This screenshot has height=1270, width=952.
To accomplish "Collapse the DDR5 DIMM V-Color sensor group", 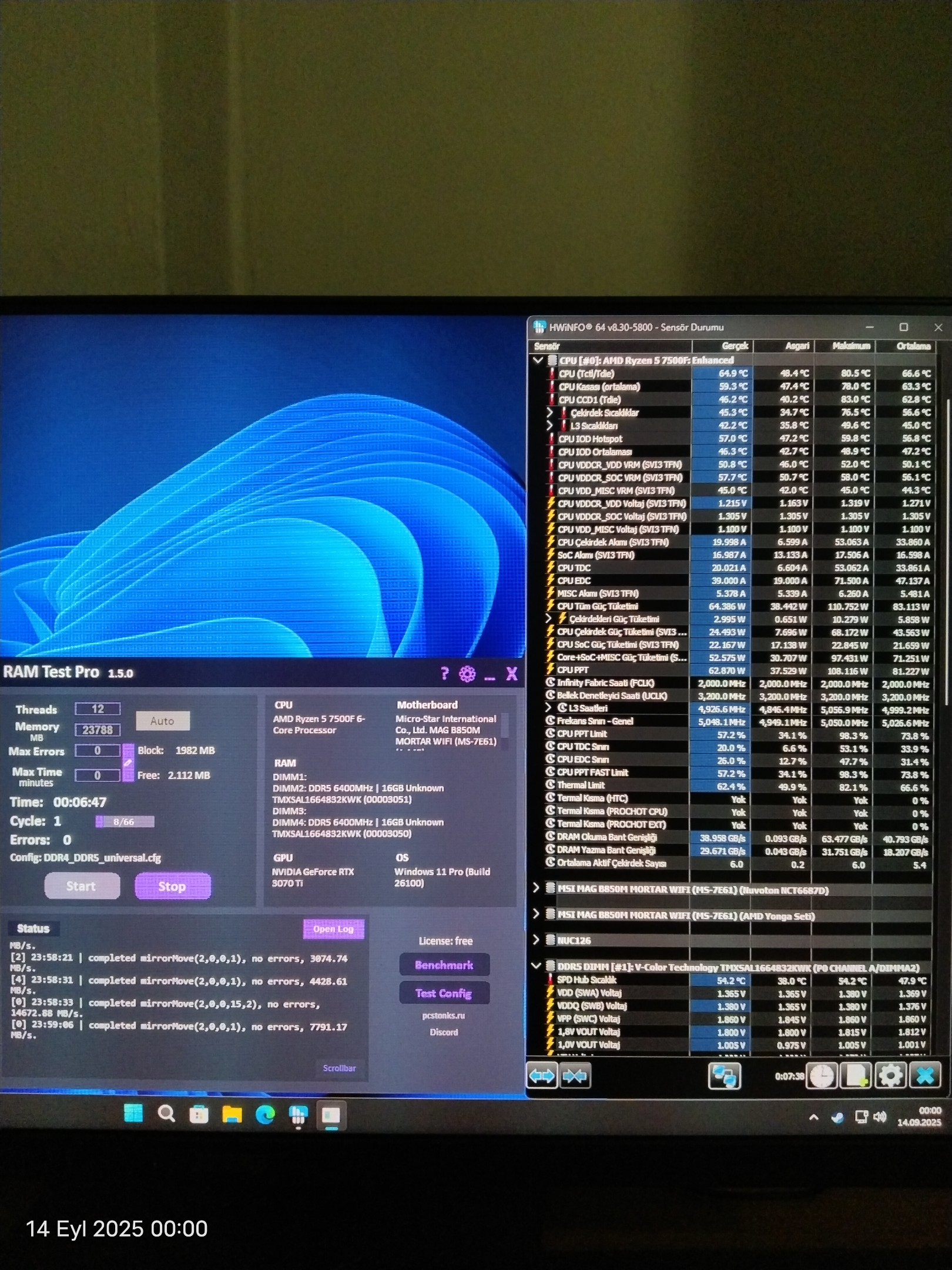I will pos(536,966).
